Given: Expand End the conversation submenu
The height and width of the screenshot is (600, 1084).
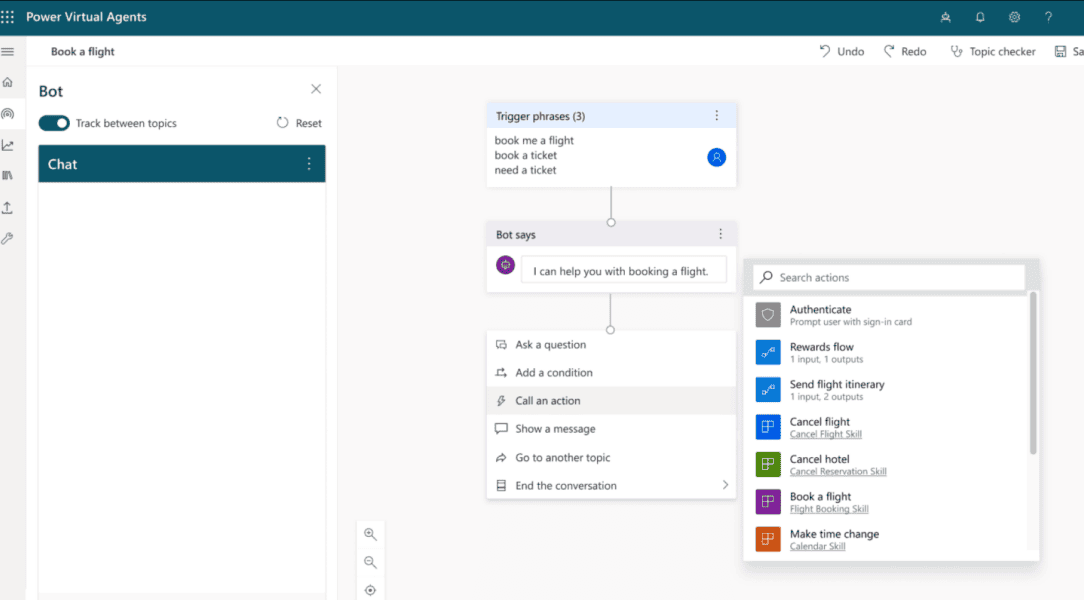Looking at the screenshot, I should click(x=725, y=486).
